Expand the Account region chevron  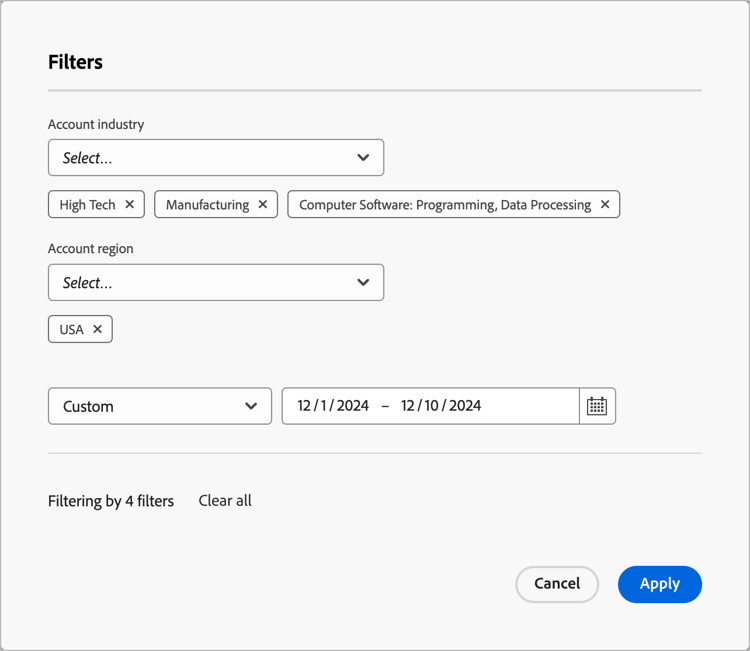(363, 283)
